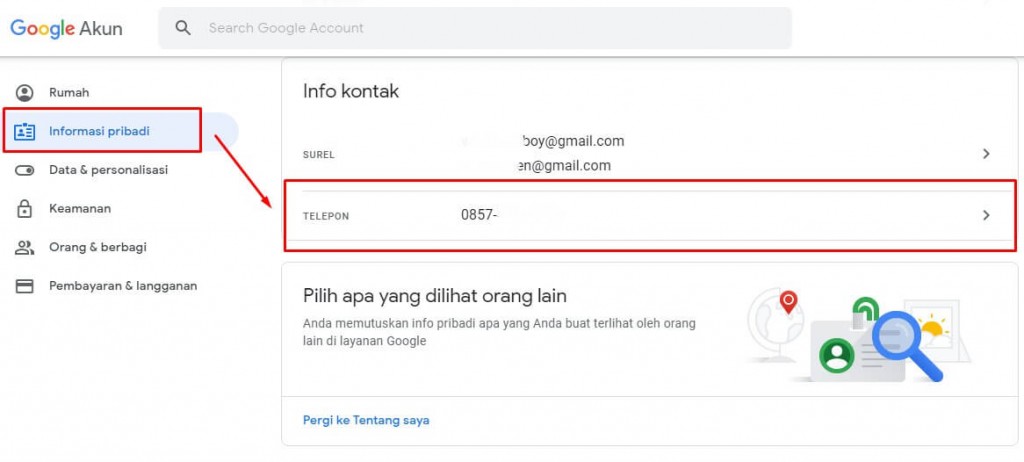Screen dimensions: 1024x462
Task: Click Pilih apa yang dilihat orang lain heading
Action: [435, 296]
